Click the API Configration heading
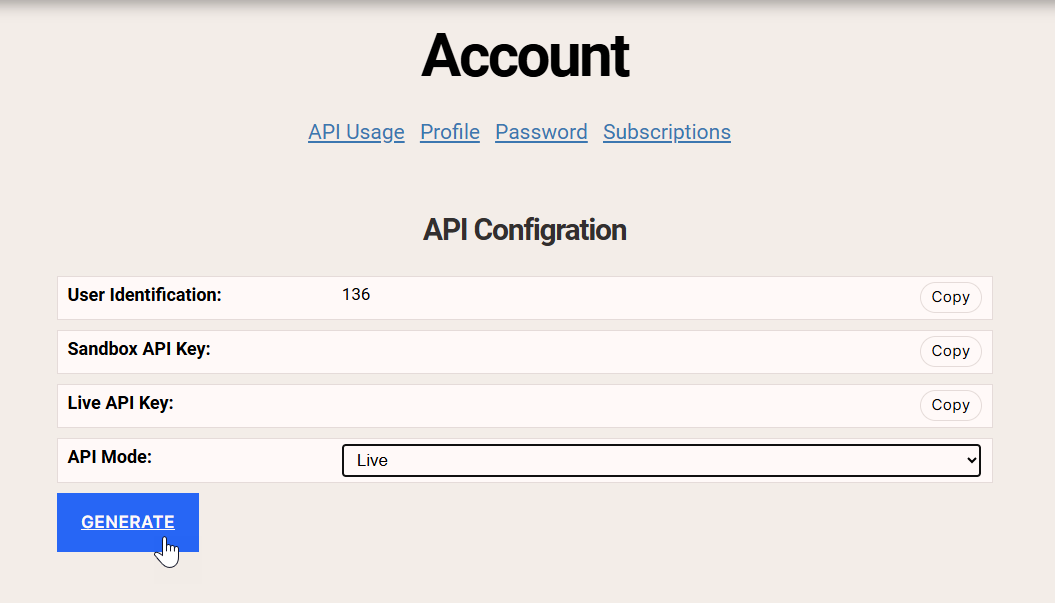The image size is (1055, 603). click(x=524, y=230)
